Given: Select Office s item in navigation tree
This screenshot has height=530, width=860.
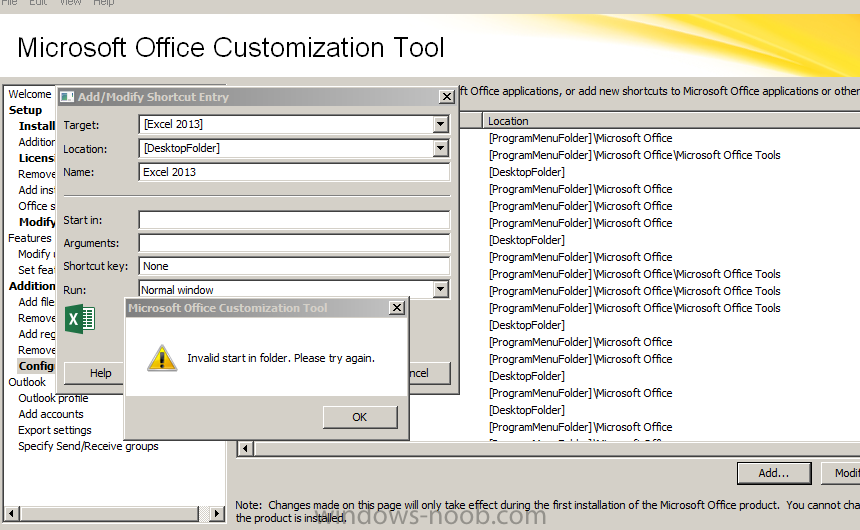Looking at the screenshot, I should tap(36, 206).
